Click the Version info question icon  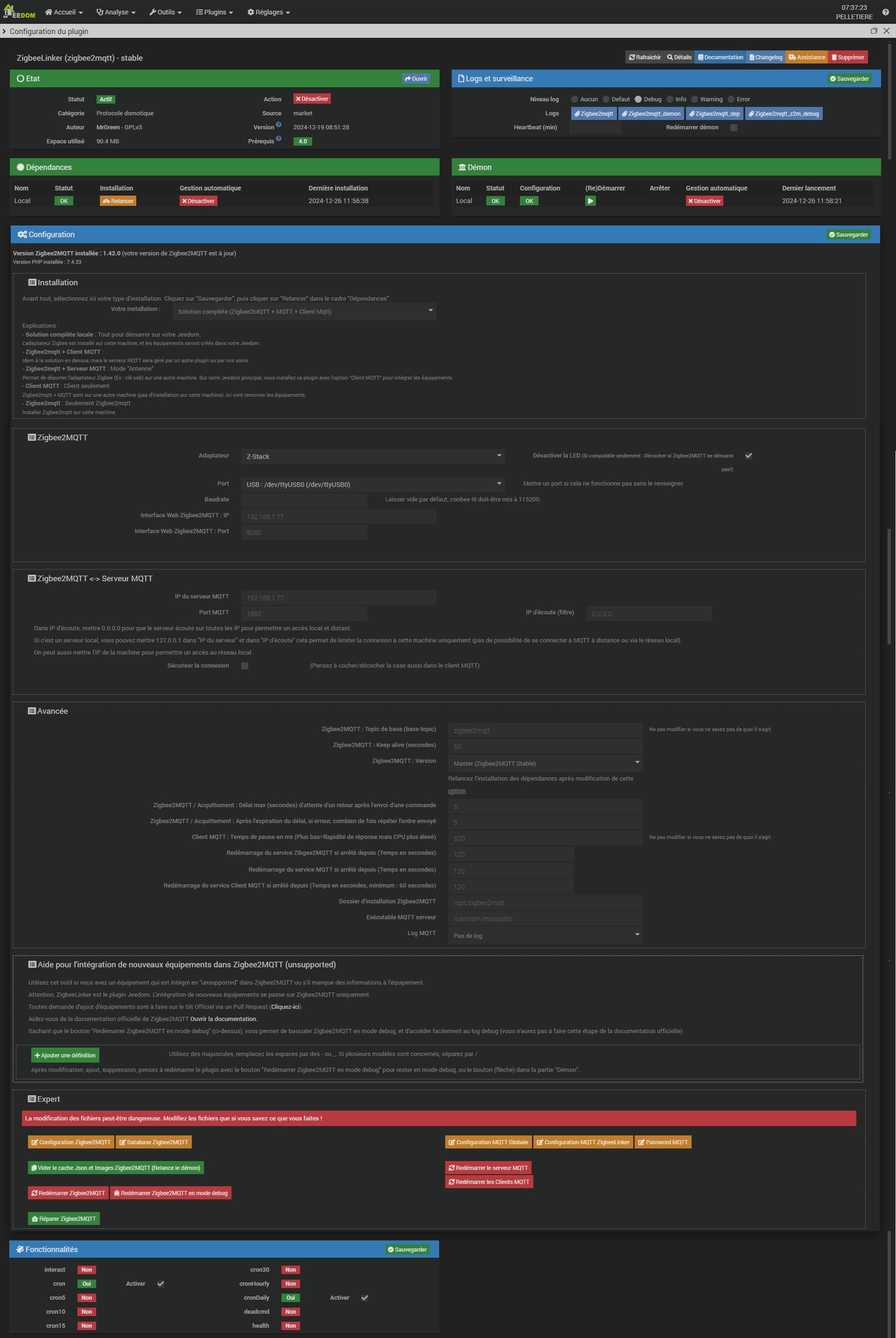pos(279,125)
